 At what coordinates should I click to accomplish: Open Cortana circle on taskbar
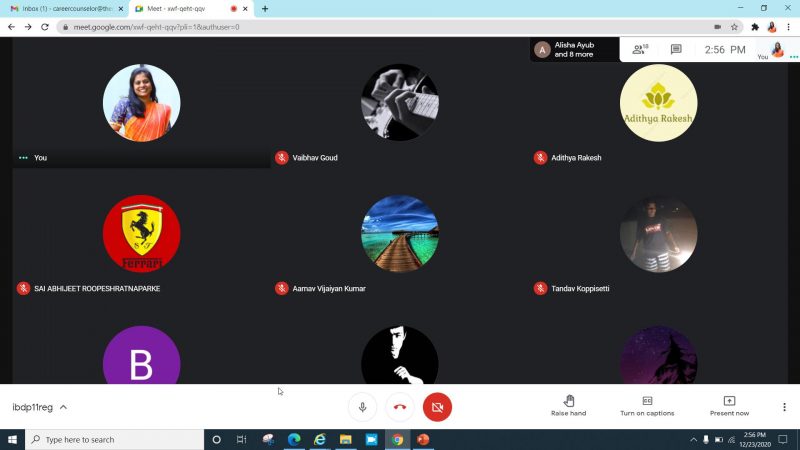tap(216, 439)
